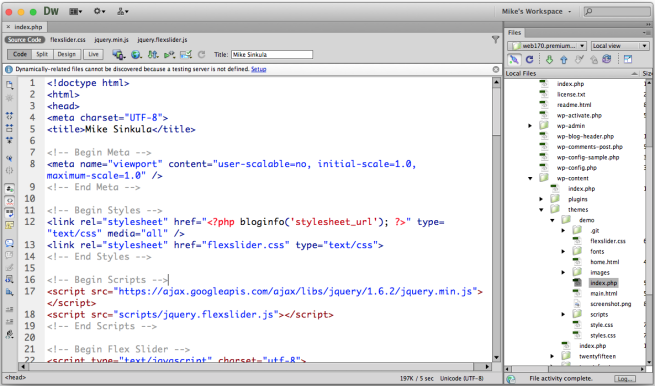Click the Check Browser Compatibility icon

click(x=186, y=54)
